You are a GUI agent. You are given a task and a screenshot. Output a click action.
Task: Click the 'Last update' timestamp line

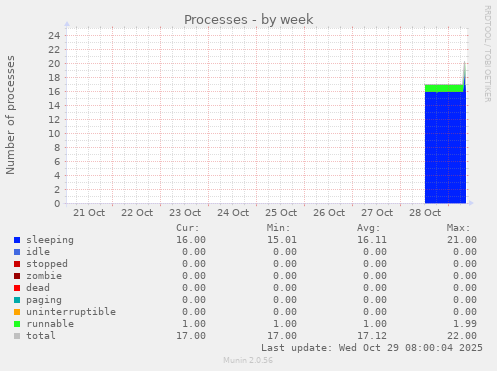372,348
